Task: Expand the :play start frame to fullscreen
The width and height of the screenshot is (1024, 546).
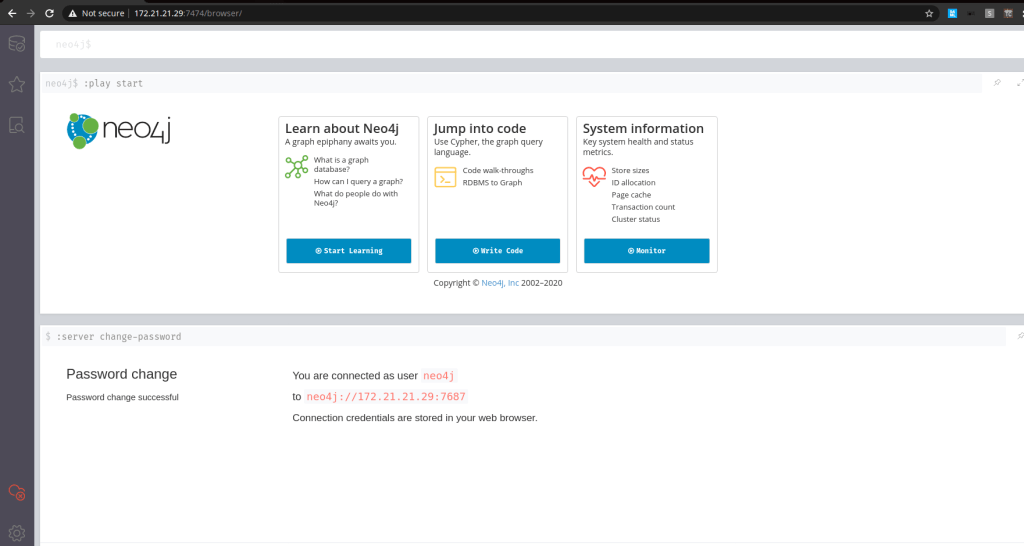Action: (1019, 83)
